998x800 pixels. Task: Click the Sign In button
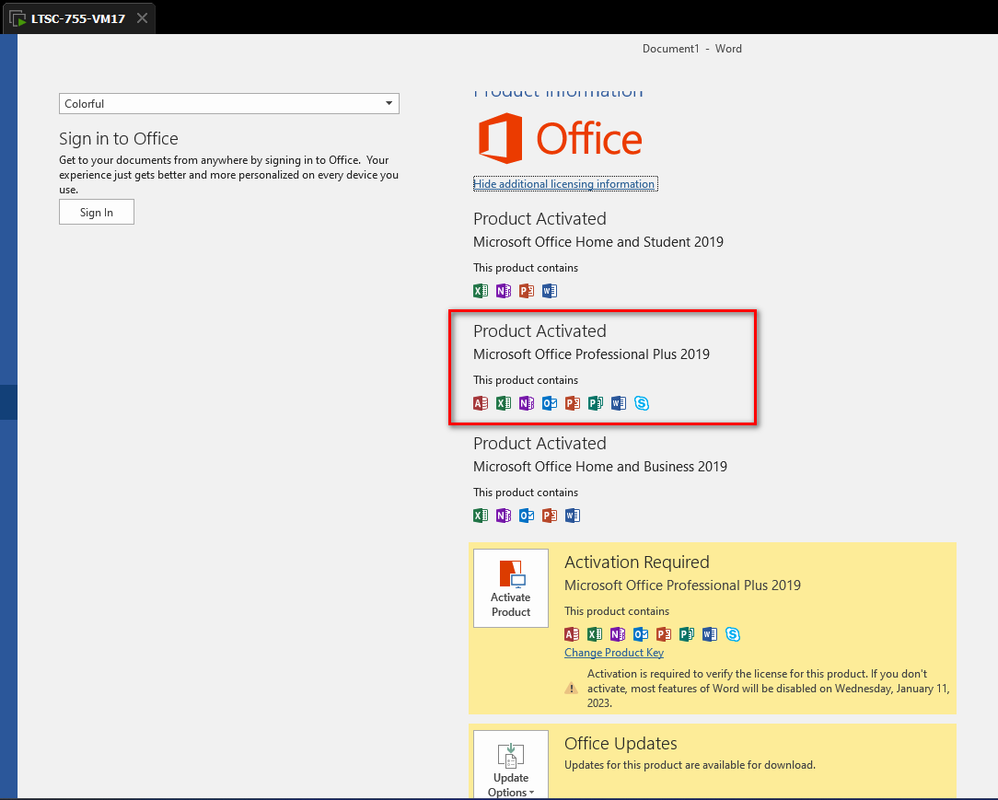pos(97,212)
